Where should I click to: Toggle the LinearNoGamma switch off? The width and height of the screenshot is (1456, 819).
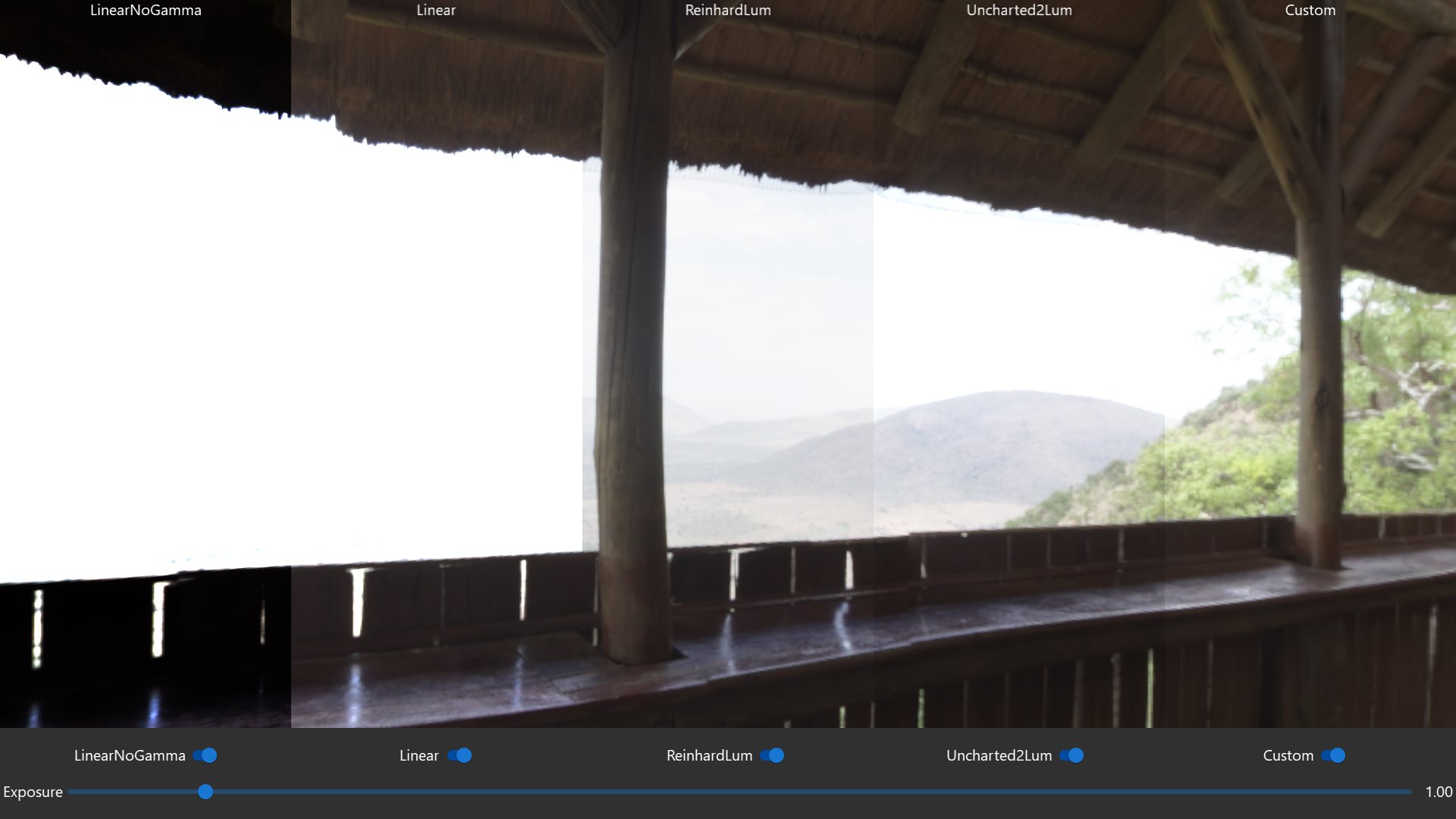pos(205,755)
